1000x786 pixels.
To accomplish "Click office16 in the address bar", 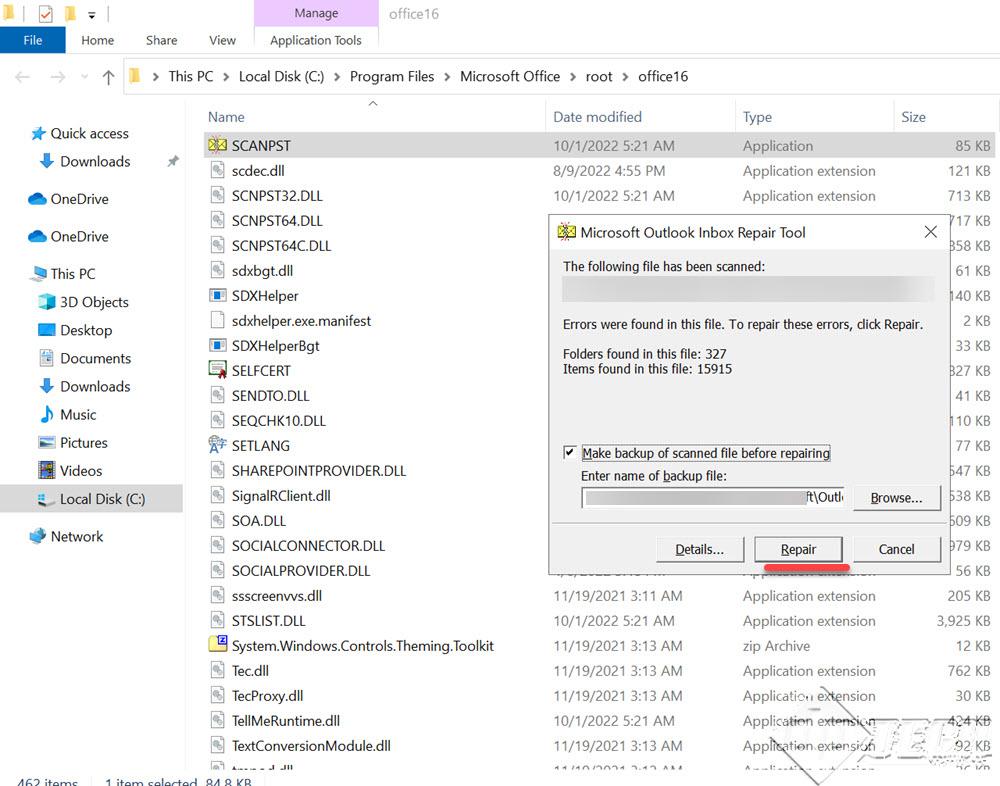I will [663, 77].
